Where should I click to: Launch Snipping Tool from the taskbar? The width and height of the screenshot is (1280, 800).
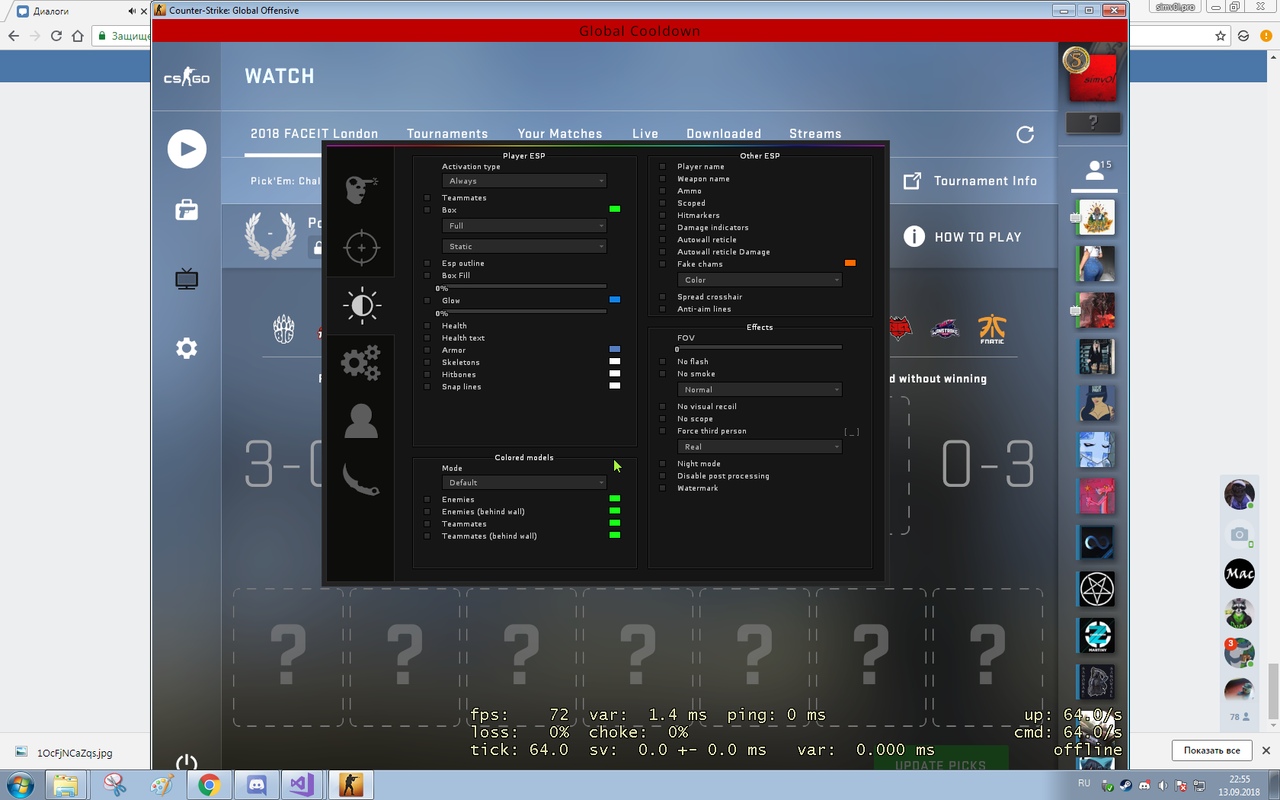tap(114, 784)
